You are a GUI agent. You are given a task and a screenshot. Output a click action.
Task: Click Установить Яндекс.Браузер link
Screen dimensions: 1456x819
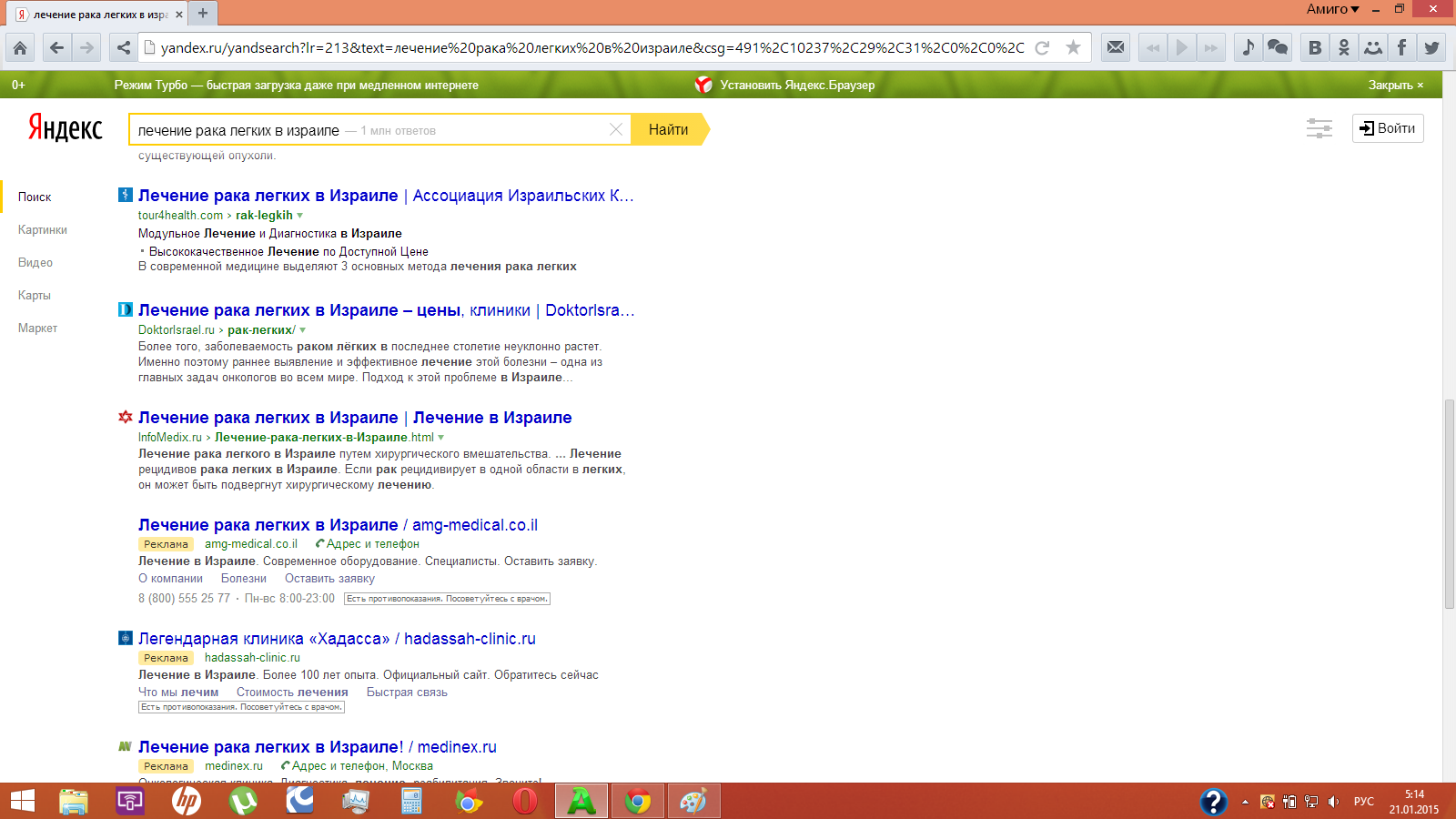[x=796, y=85]
